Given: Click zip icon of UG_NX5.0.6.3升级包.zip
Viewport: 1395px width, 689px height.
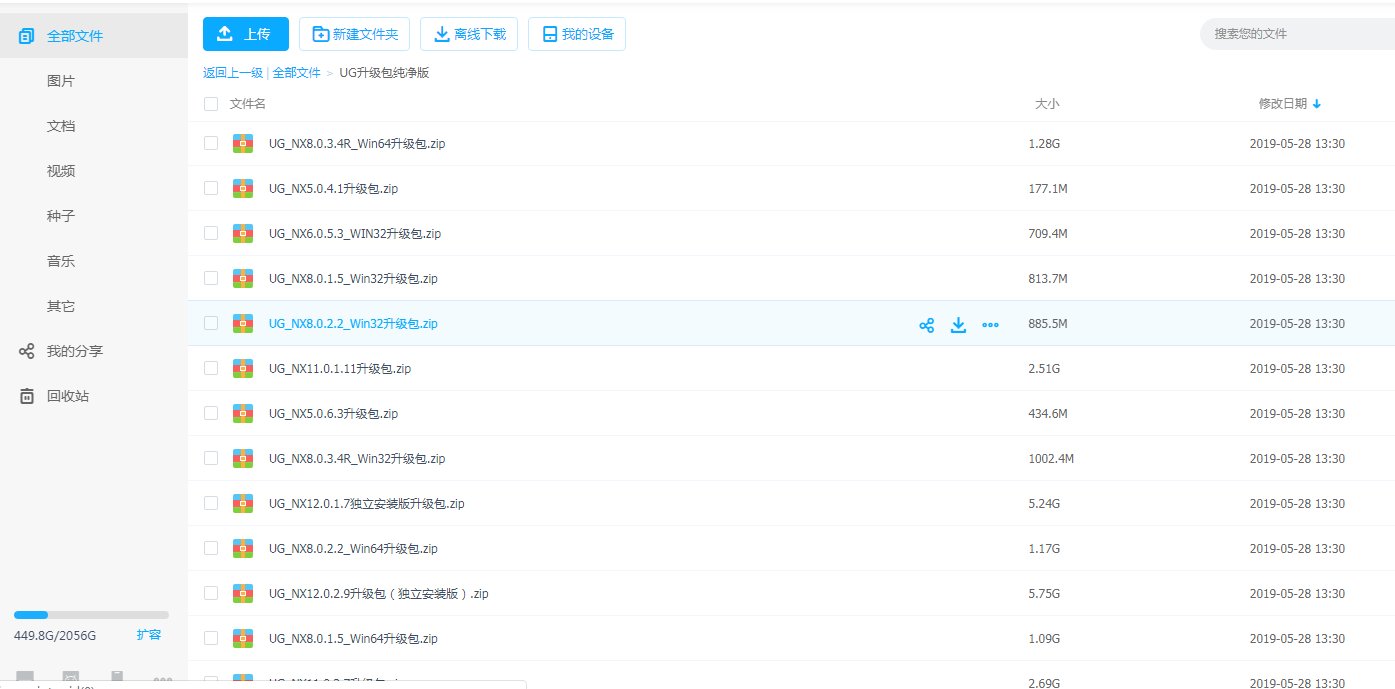Looking at the screenshot, I should pyautogui.click(x=242, y=413).
